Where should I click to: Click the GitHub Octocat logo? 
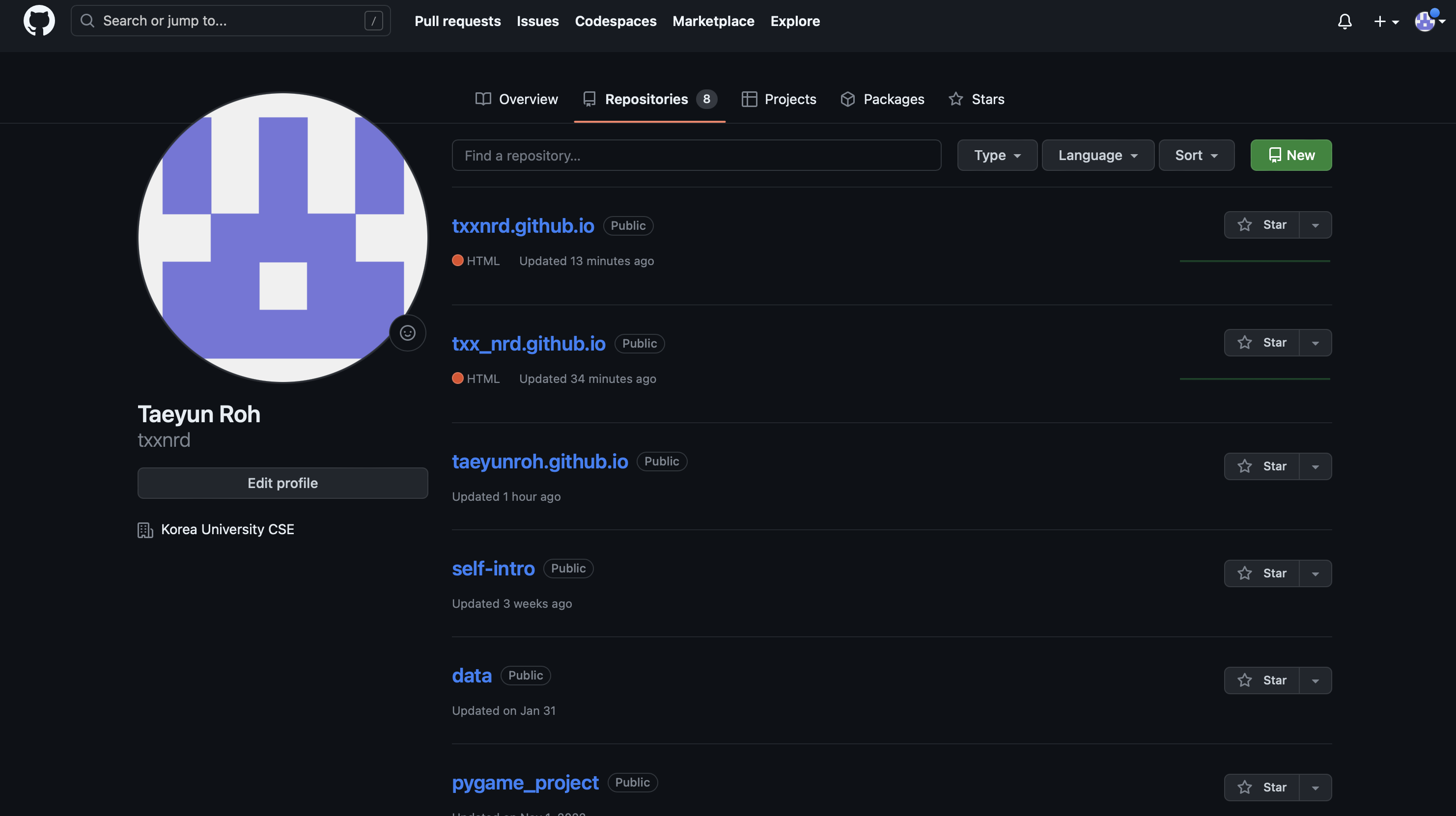click(x=39, y=21)
